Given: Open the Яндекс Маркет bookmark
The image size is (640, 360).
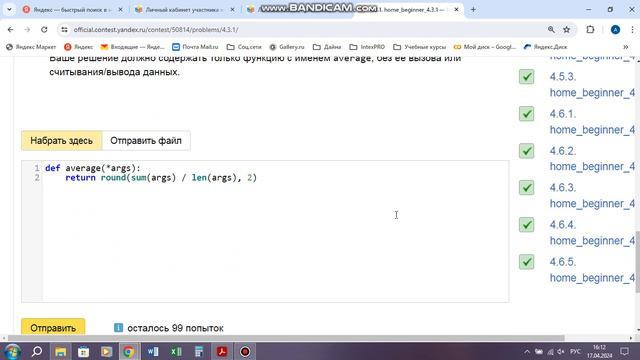Looking at the screenshot, I should click(x=31, y=47).
